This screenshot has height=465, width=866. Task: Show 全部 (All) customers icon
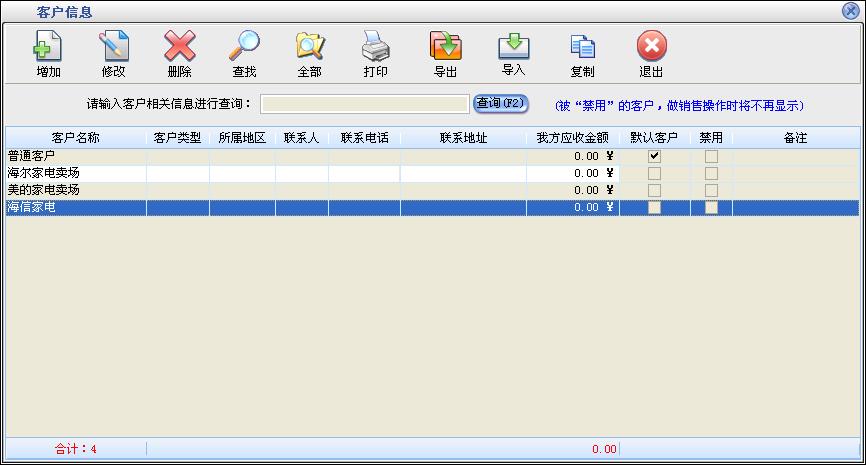[x=309, y=47]
